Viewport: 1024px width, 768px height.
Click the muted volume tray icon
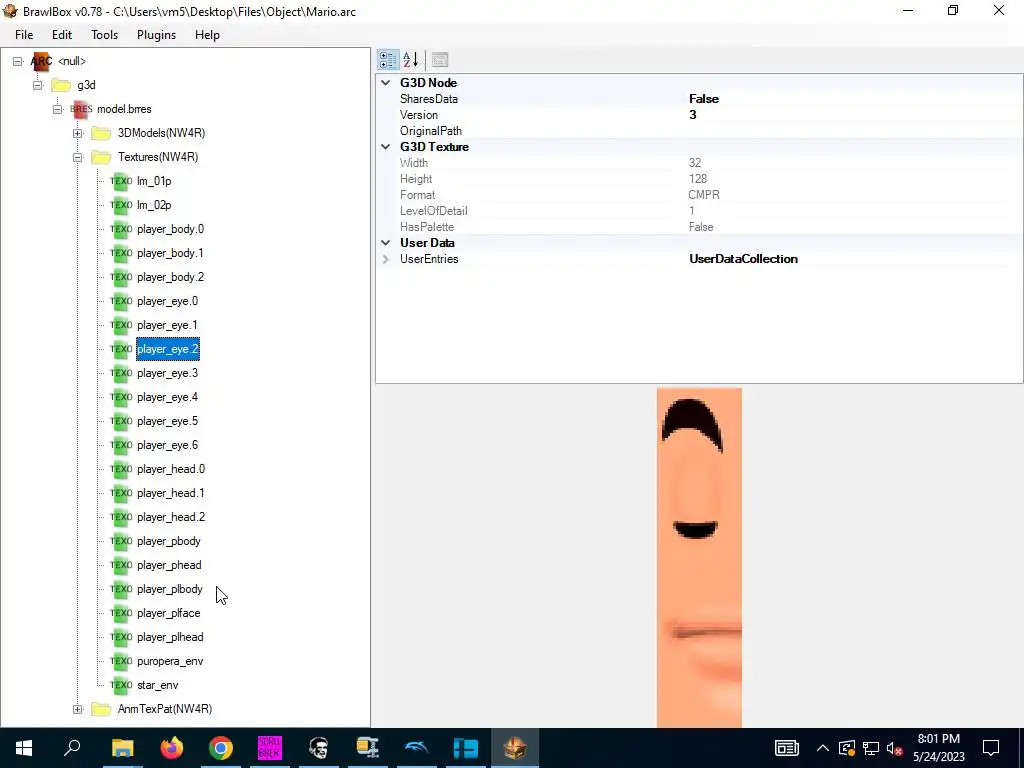coord(895,748)
